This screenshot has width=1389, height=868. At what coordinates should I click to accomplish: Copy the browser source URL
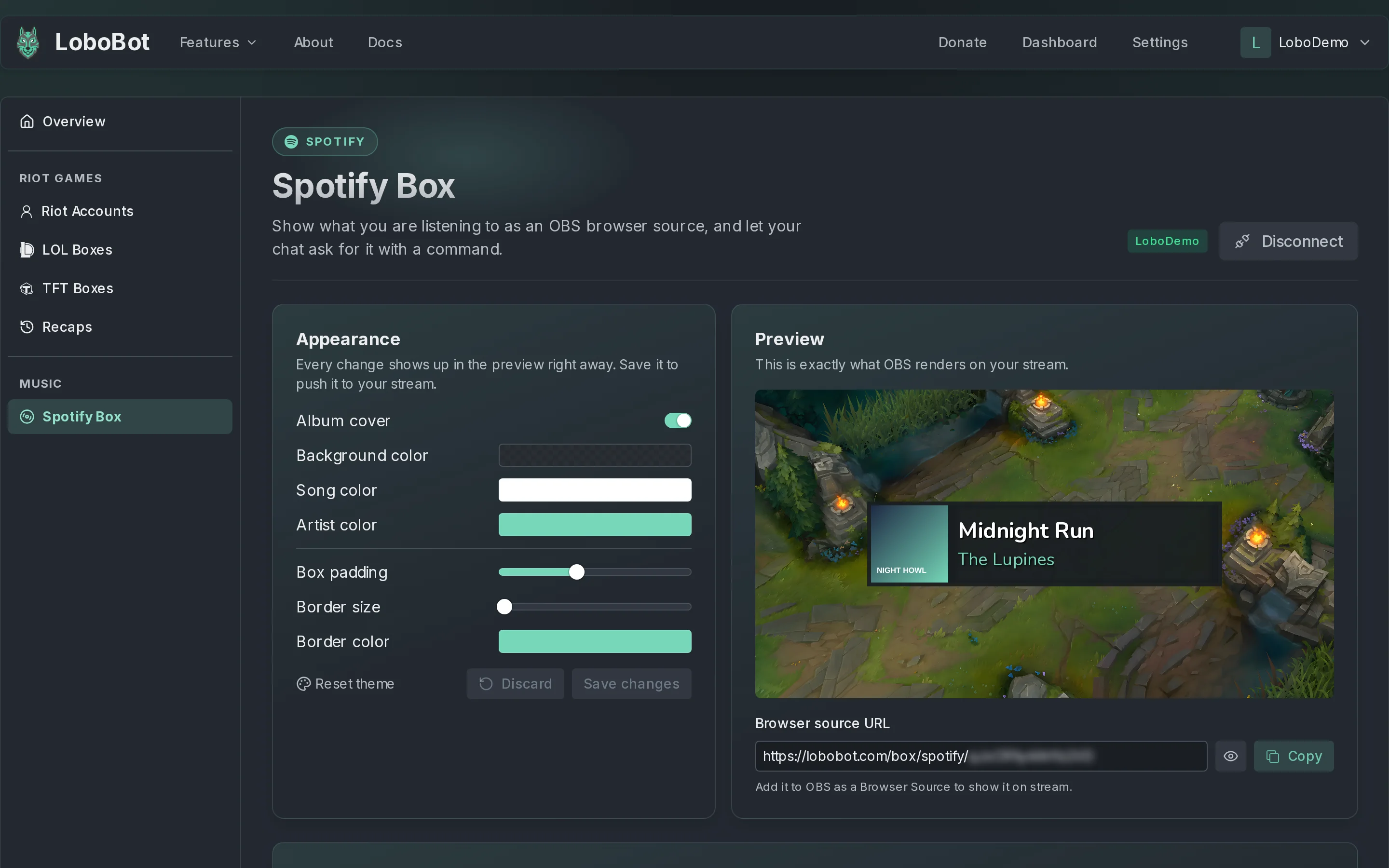(1294, 756)
